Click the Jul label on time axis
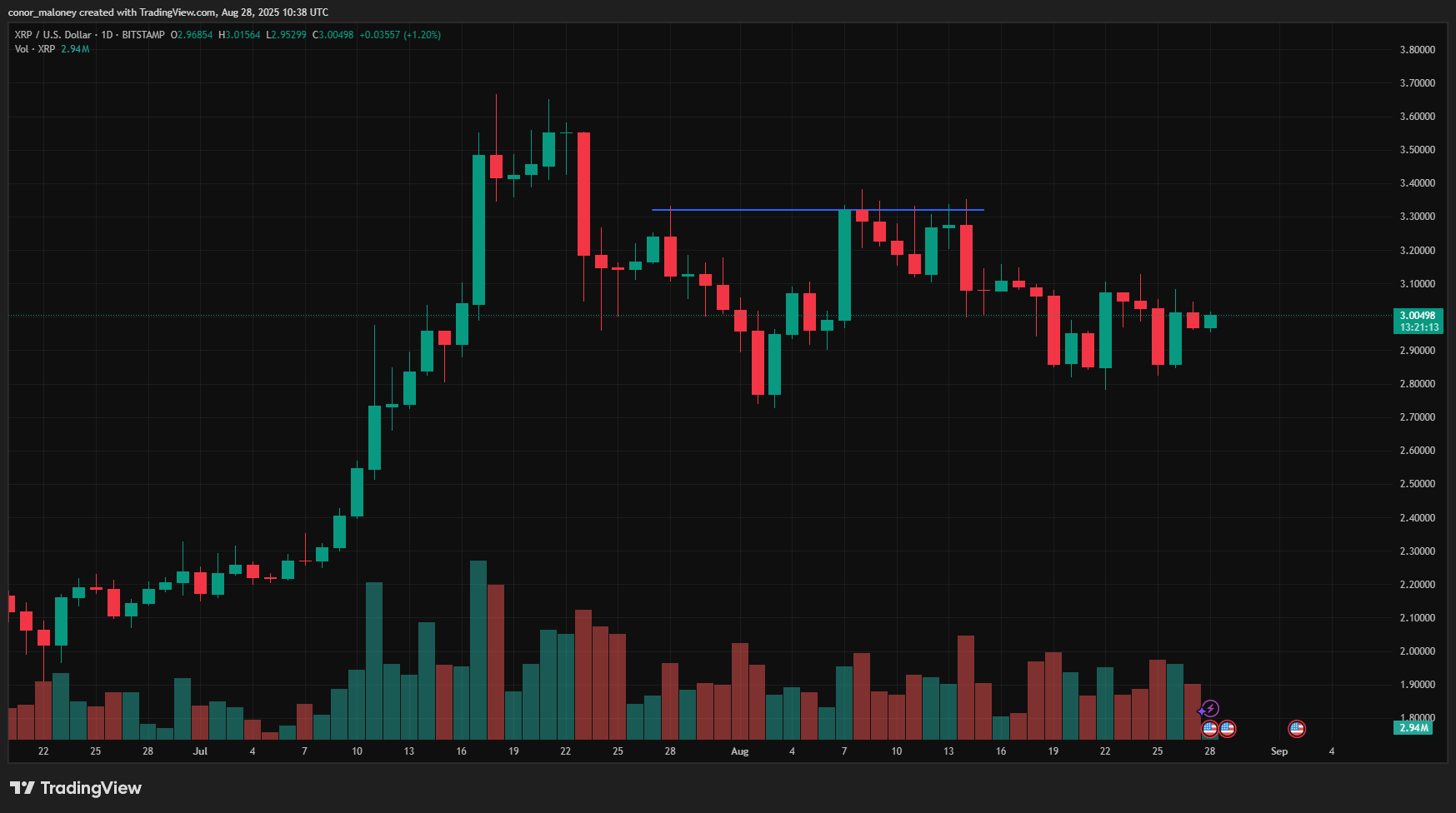The height and width of the screenshot is (813, 1456). [200, 751]
